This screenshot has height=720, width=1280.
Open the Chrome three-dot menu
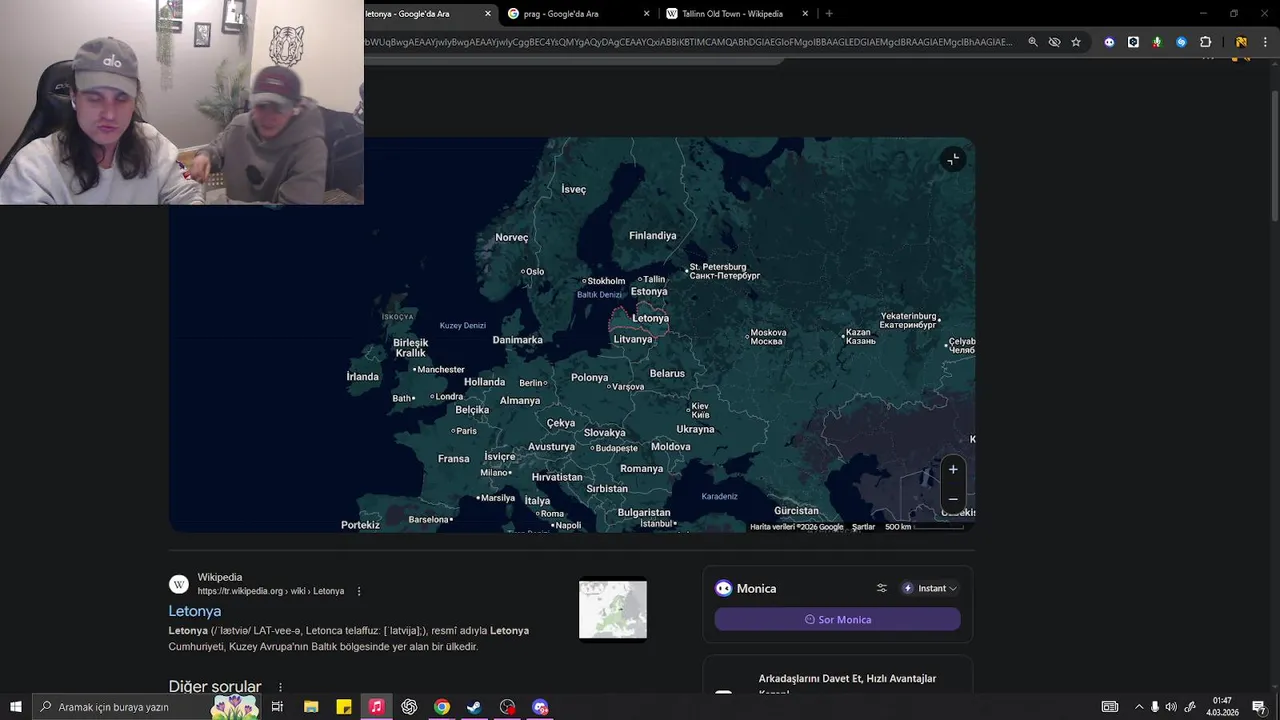1265,42
